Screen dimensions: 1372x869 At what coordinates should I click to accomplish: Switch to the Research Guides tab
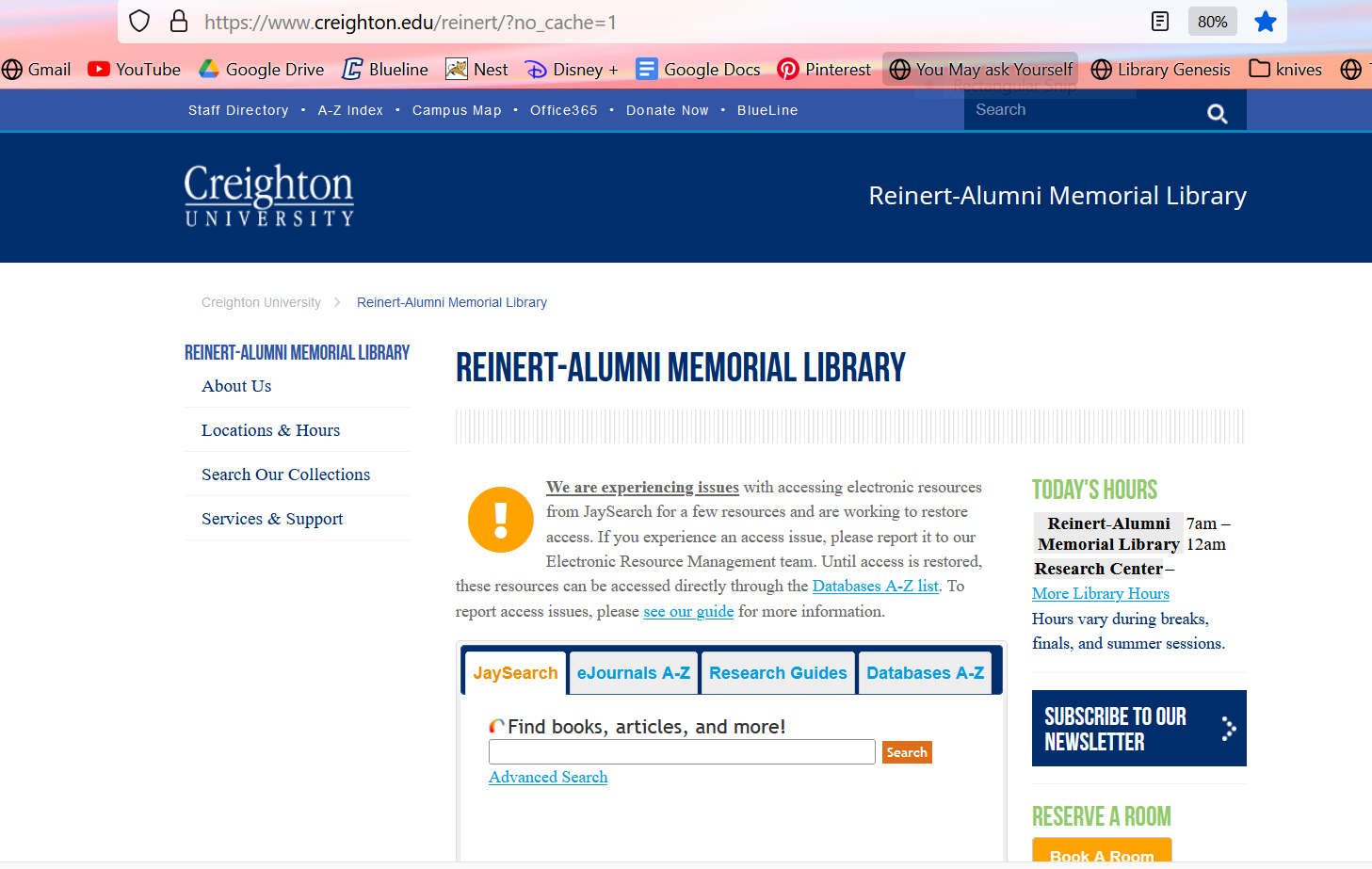coord(779,673)
